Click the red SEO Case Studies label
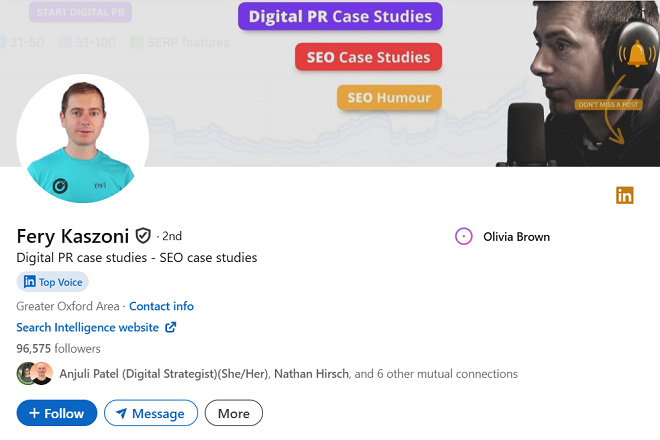 (368, 57)
